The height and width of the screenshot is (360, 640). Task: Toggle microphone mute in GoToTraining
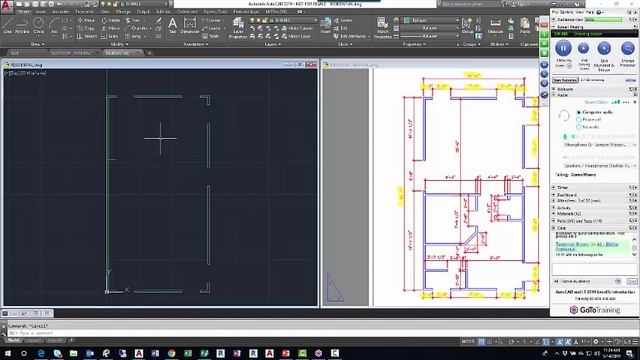[x=565, y=136]
